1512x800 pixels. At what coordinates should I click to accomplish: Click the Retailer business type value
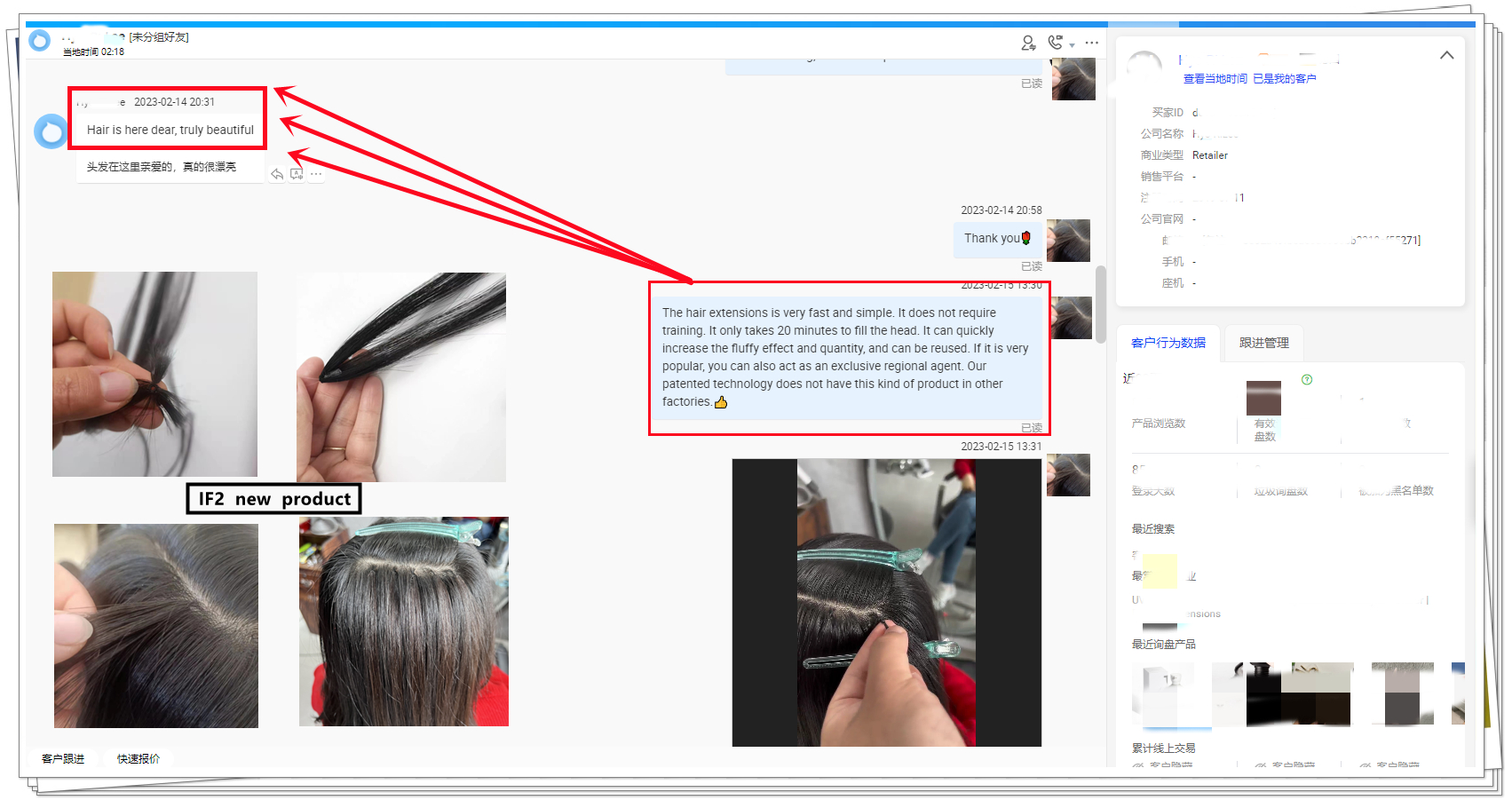1209,155
